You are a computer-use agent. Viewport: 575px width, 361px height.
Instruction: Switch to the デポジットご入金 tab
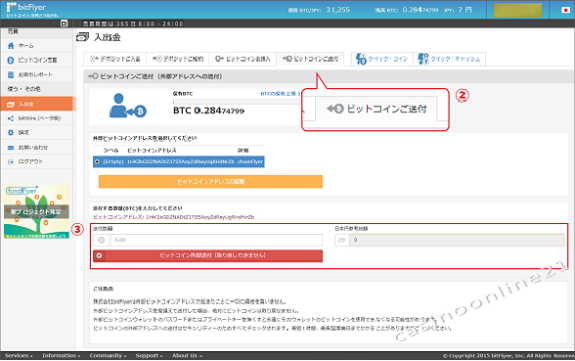click(x=115, y=59)
